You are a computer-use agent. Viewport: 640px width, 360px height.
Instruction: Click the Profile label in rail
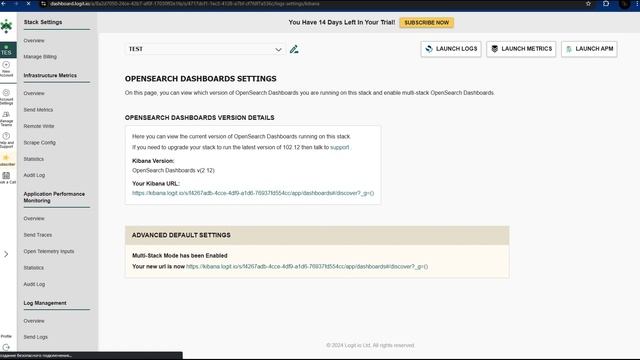click(6, 336)
